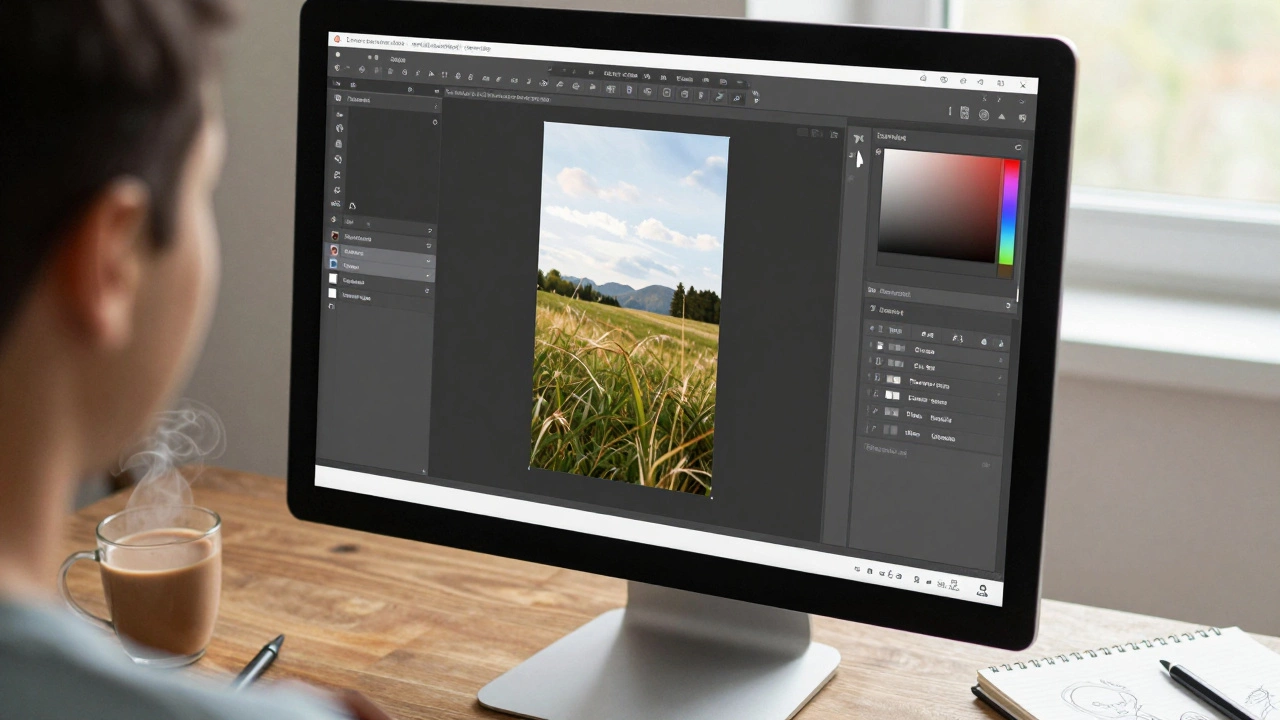1280x720 pixels.
Task: Click the red app logo in title bar
Action: pos(336,40)
